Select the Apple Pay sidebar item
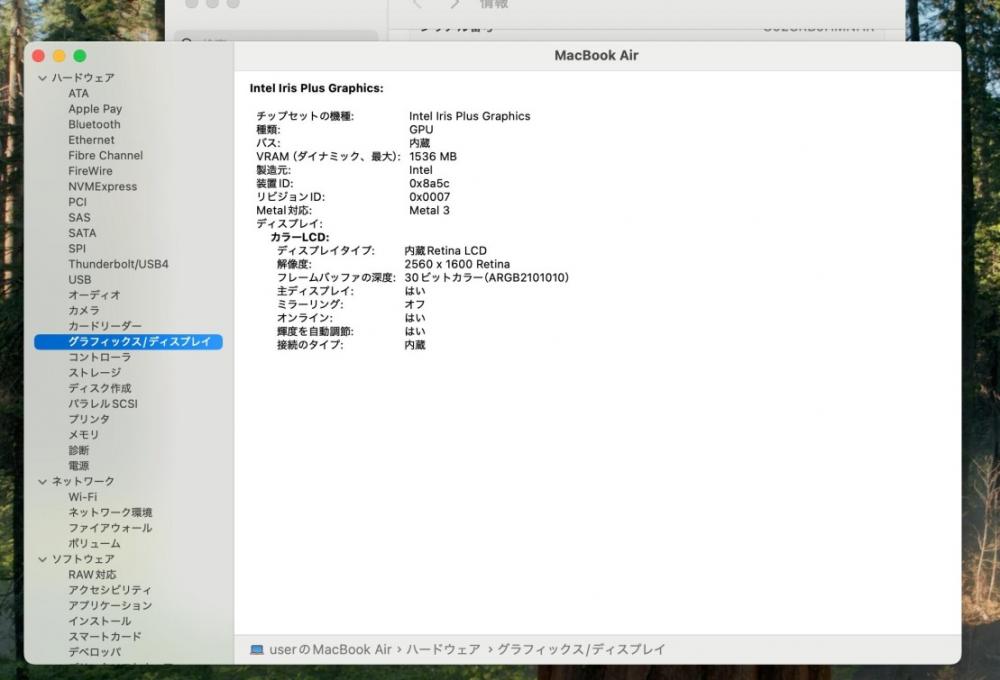Viewport: 1000px width, 680px height. pyautogui.click(x=95, y=109)
